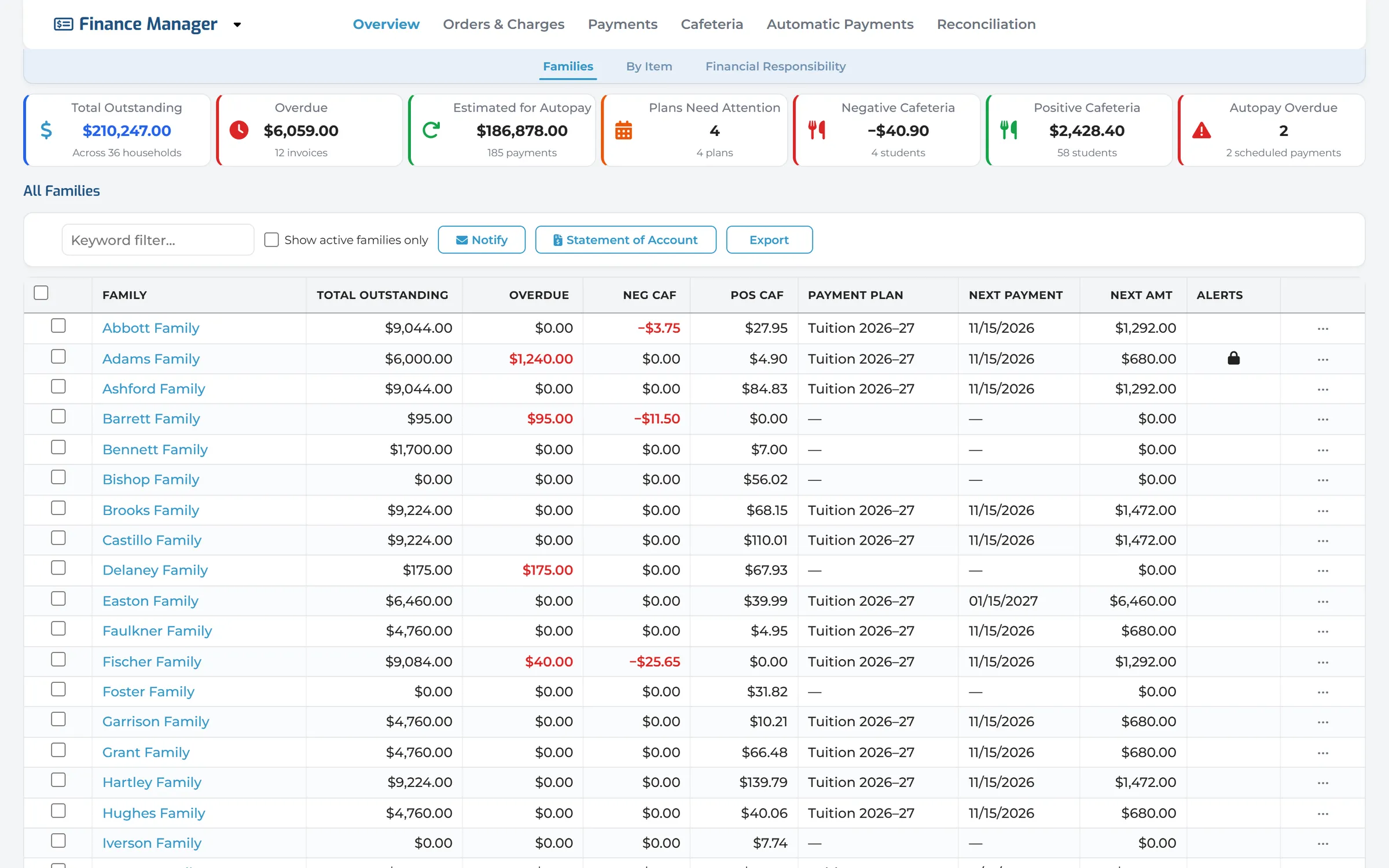
Task: Select the Faulkner Family row checkbox
Action: (x=58, y=628)
